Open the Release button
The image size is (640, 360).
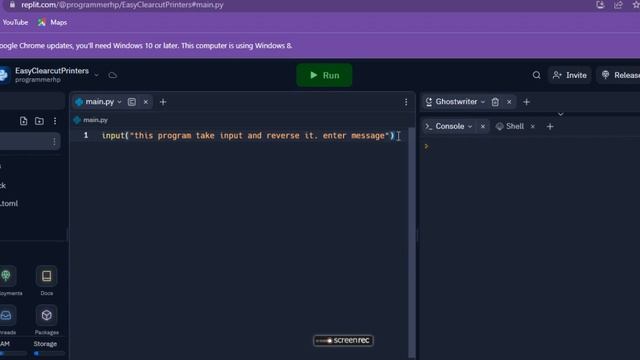pos(619,75)
